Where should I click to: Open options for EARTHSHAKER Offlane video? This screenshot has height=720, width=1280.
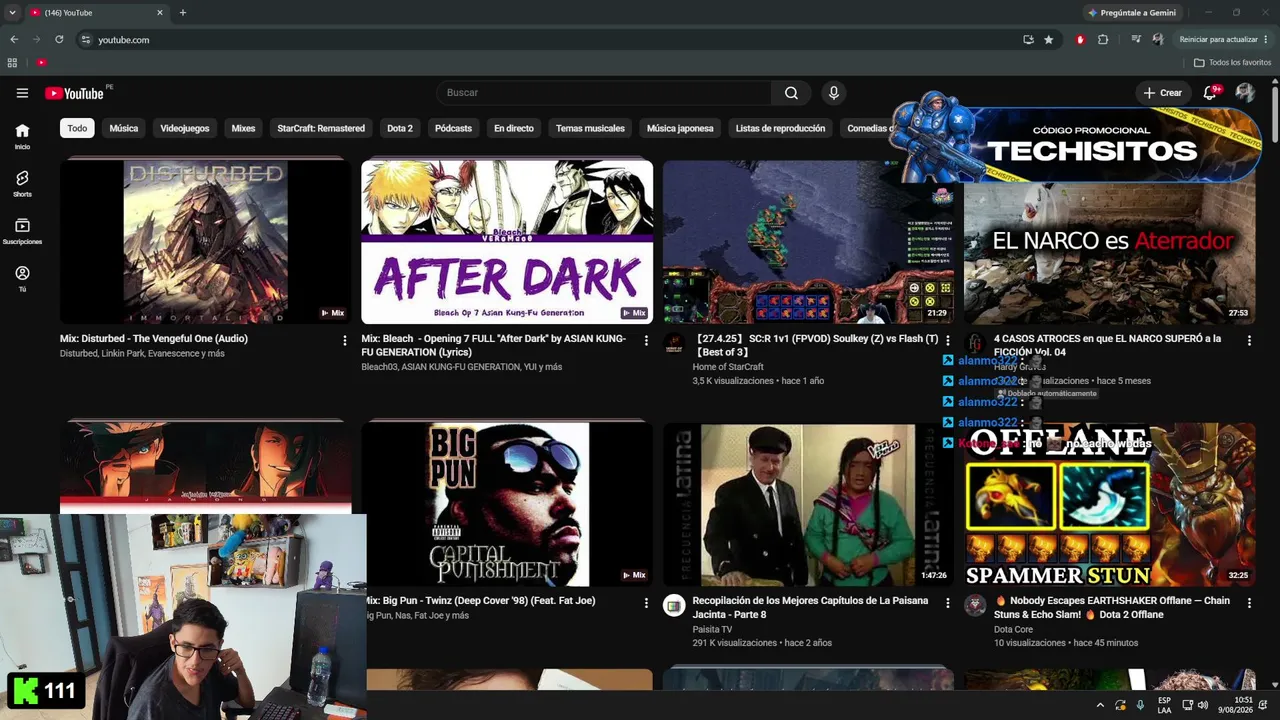(x=1249, y=603)
